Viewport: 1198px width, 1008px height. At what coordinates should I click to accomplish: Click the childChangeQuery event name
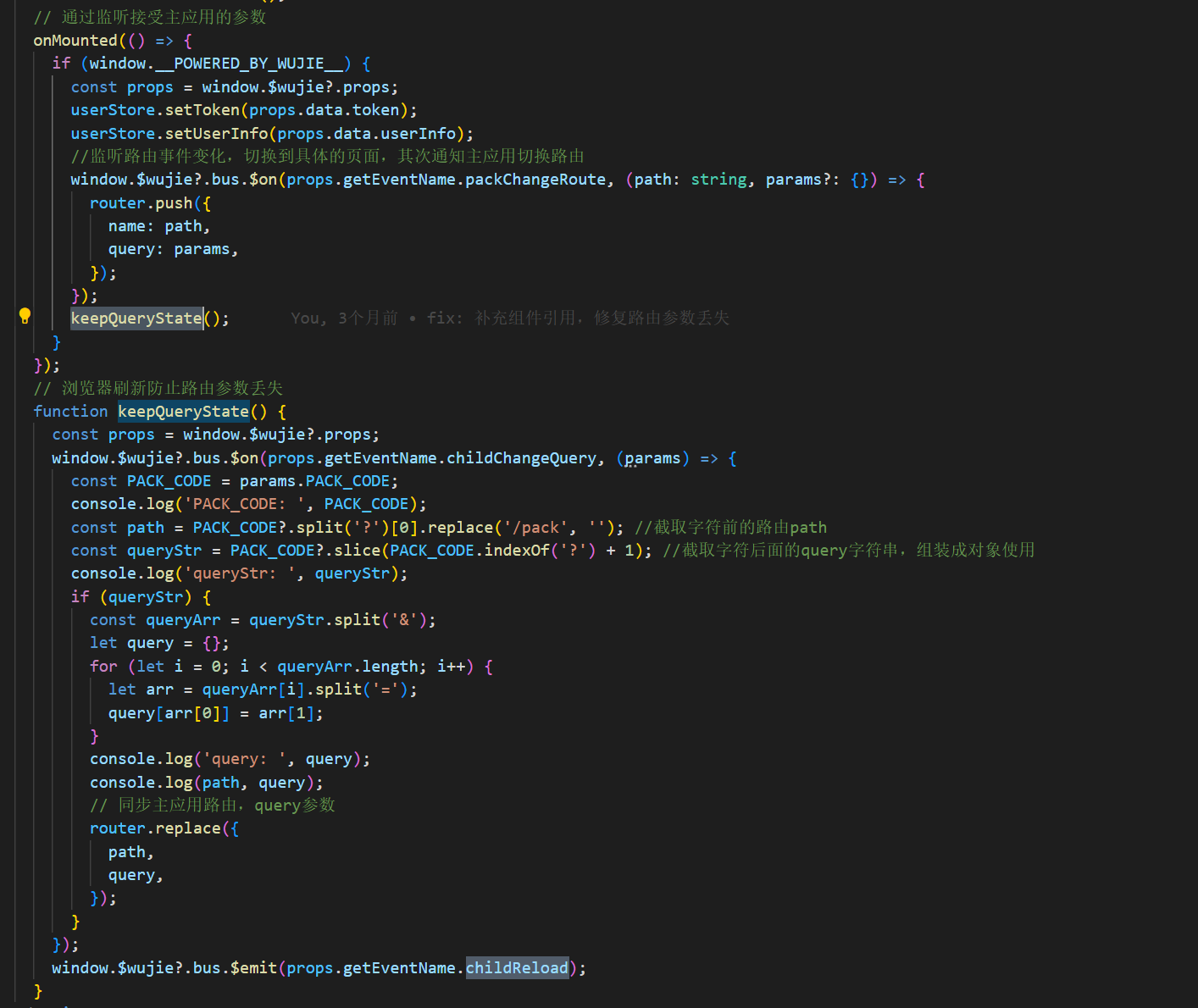(521, 457)
